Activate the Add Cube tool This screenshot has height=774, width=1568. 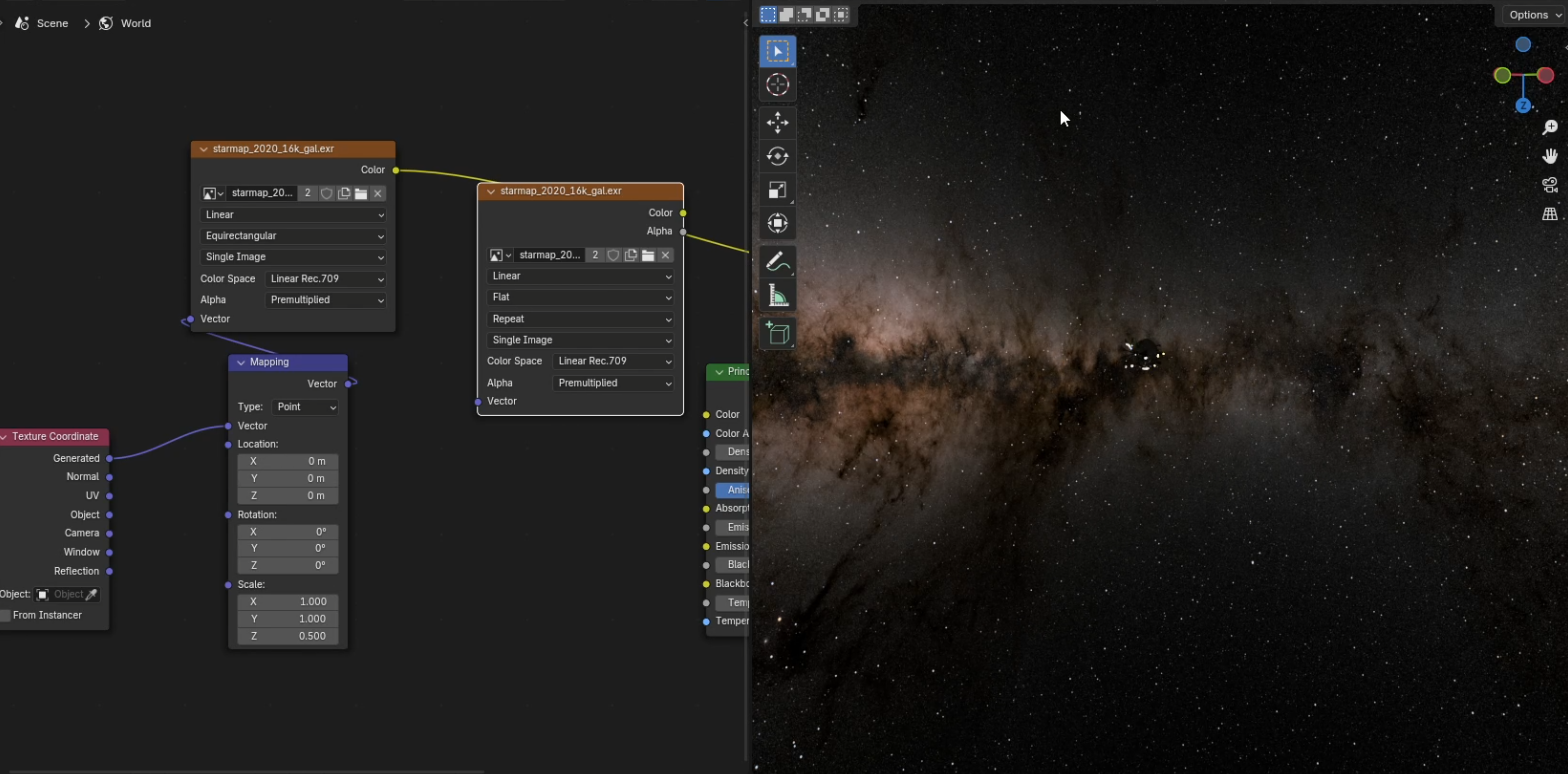point(778,333)
